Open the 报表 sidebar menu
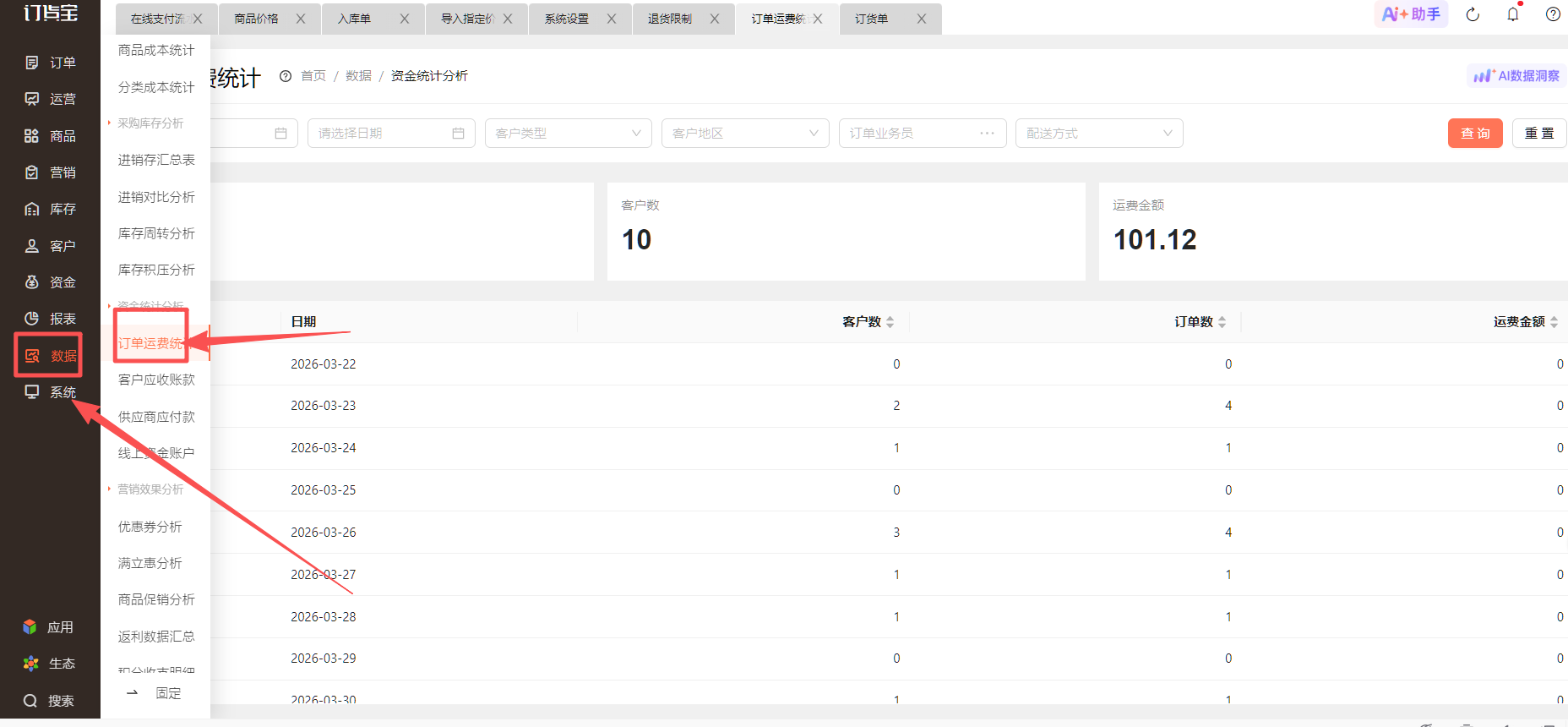 pos(50,319)
